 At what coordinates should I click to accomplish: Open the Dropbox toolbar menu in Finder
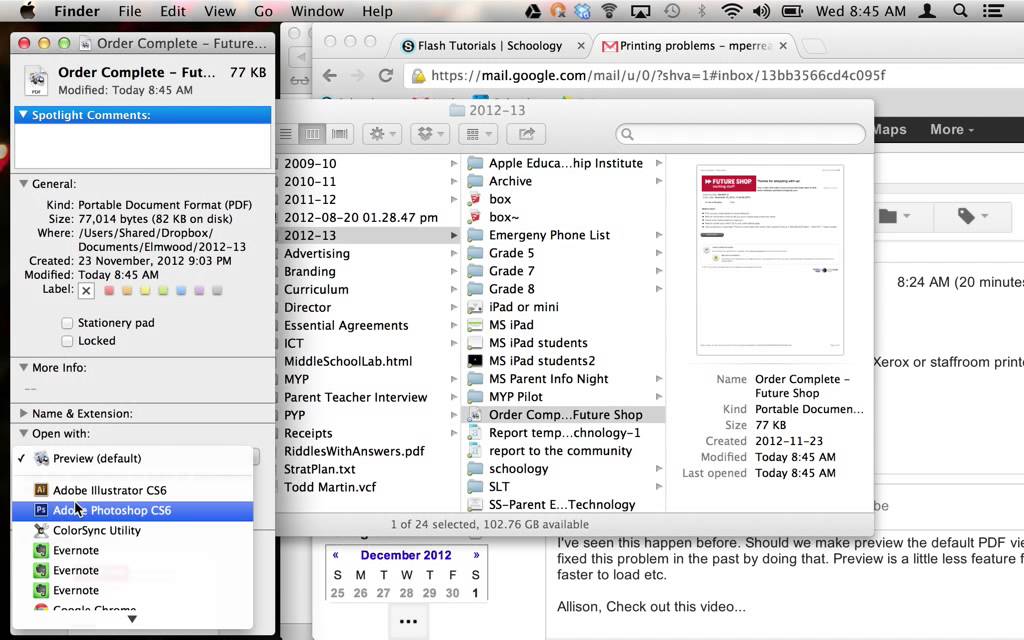[x=430, y=134]
